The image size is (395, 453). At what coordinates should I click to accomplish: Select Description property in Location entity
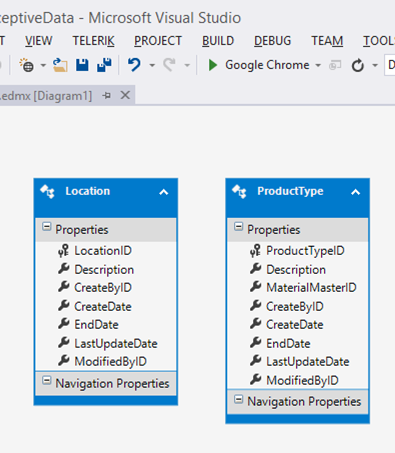[104, 270]
